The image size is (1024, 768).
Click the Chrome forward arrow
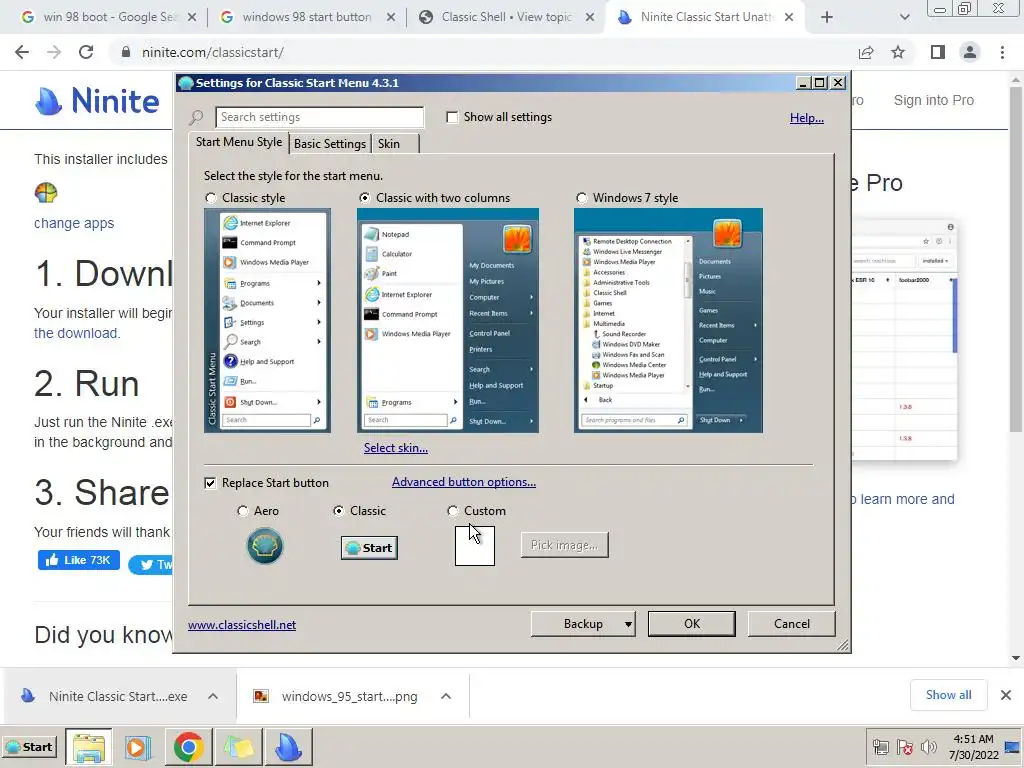tap(54, 52)
